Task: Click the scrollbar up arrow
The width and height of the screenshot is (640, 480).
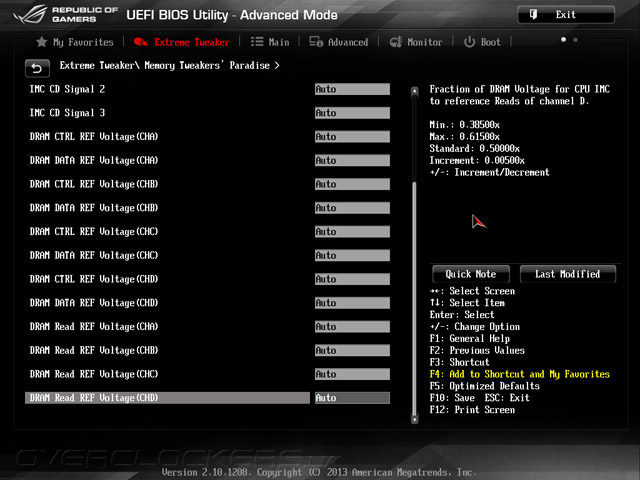Action: click(x=415, y=91)
